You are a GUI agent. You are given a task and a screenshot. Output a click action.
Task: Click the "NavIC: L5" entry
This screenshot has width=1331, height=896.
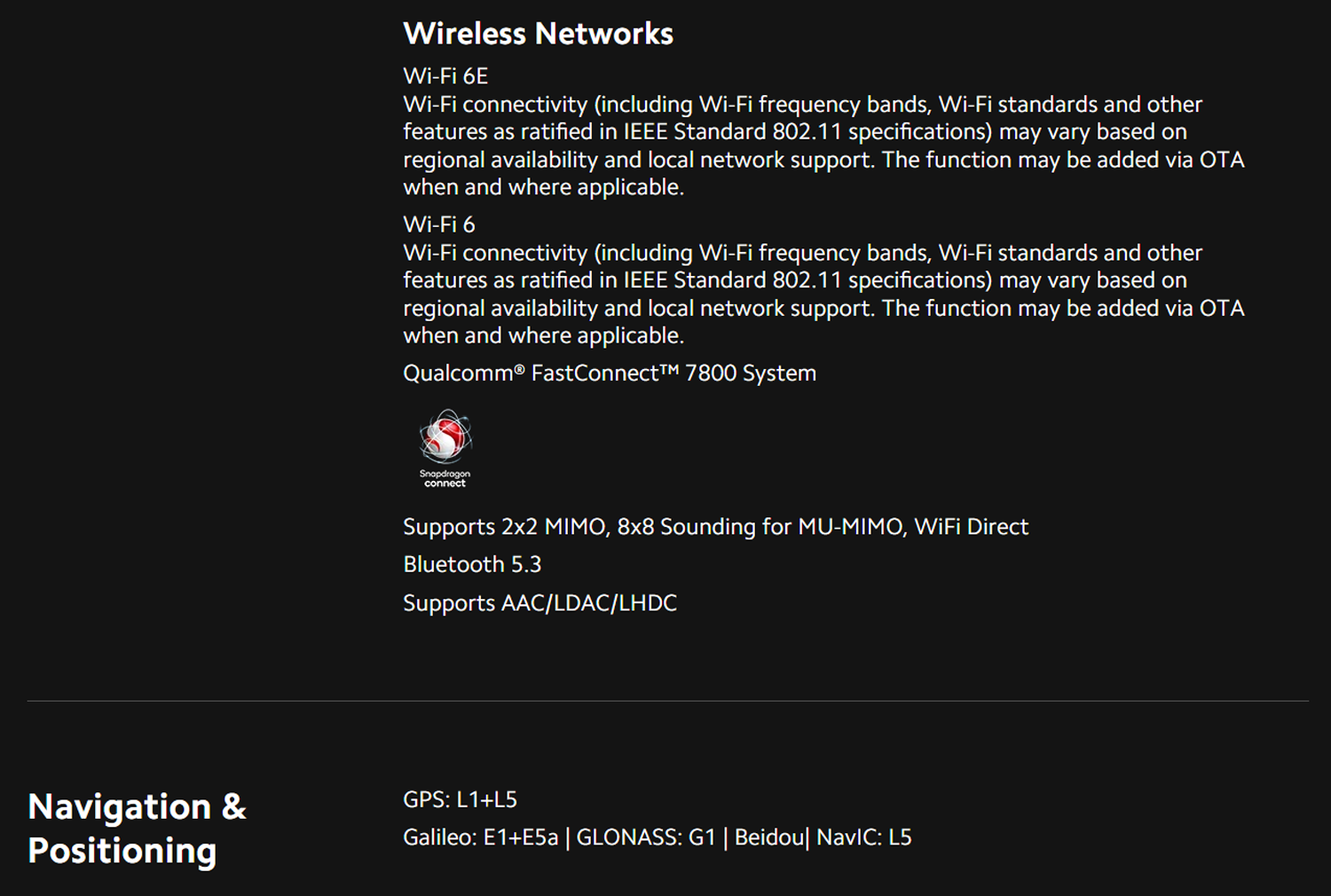click(863, 837)
